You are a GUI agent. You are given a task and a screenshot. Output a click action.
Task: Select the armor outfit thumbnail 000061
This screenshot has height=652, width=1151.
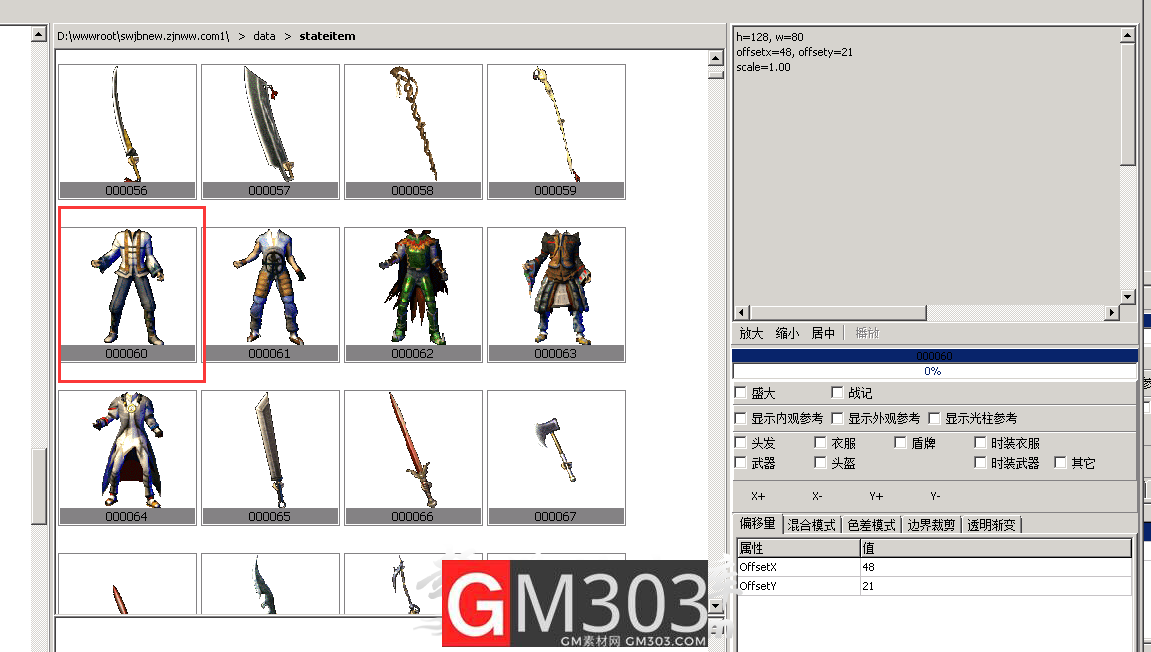[x=270, y=294]
